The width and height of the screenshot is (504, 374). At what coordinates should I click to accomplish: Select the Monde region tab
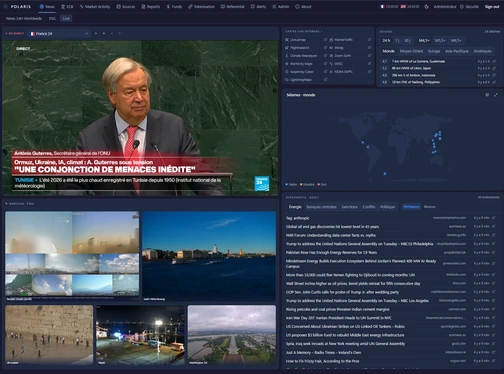point(388,51)
